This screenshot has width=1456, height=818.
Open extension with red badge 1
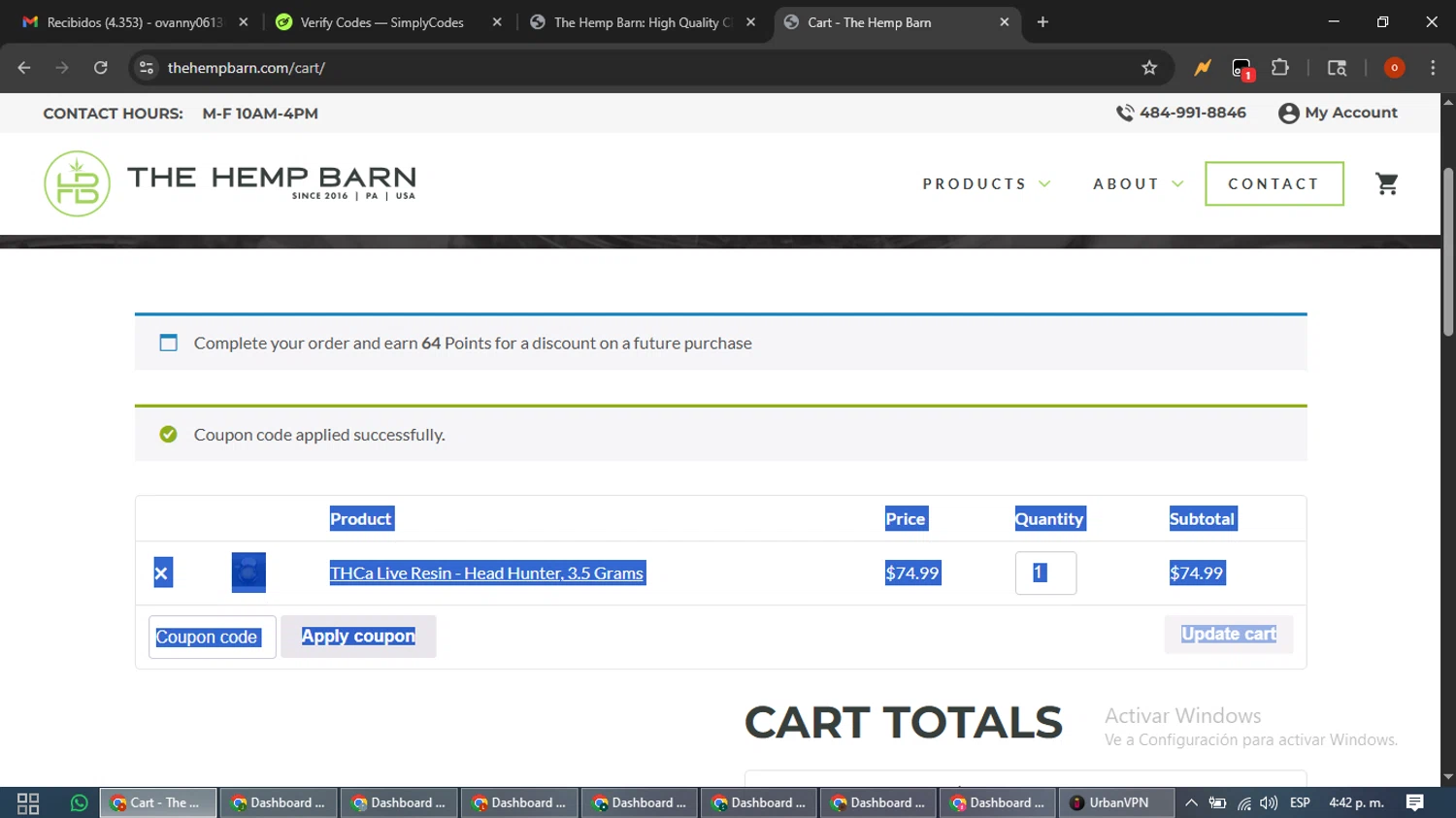[x=1241, y=68]
